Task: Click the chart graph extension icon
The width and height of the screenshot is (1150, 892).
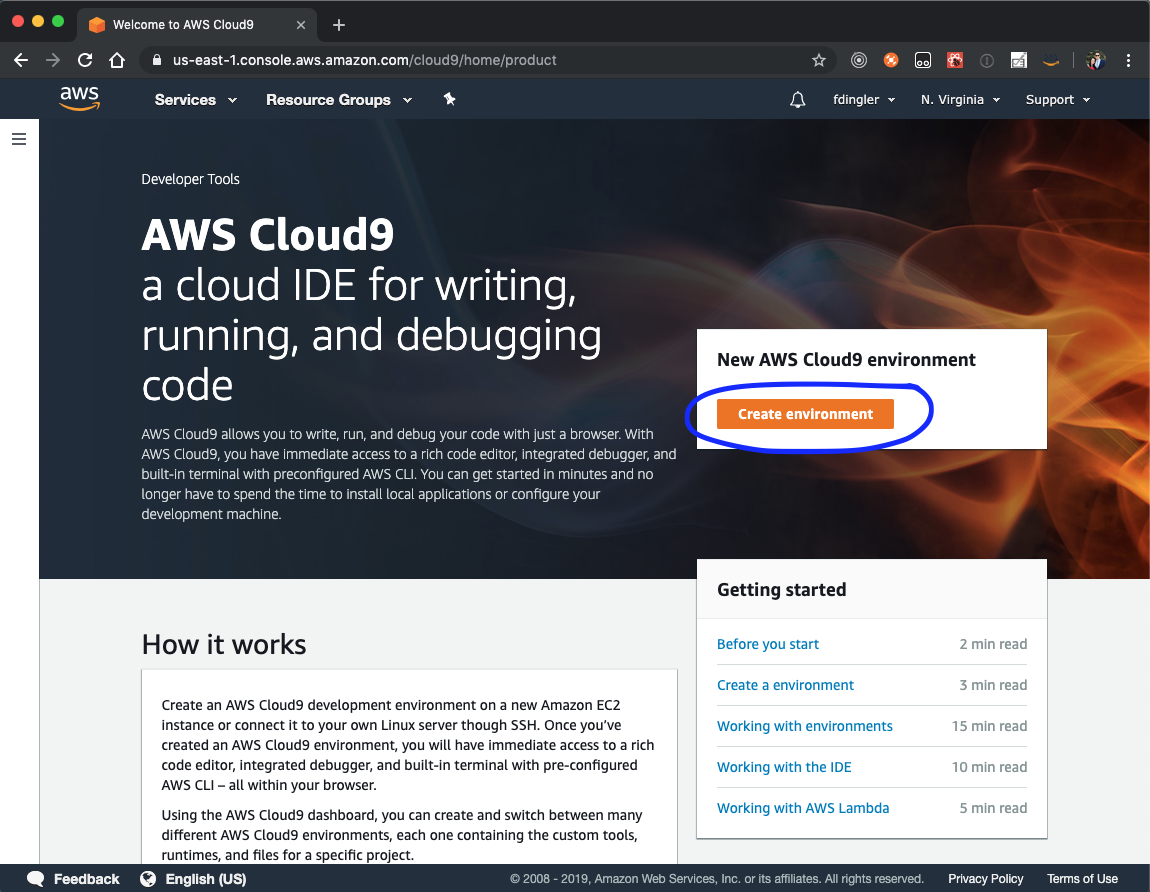Action: 1019,60
